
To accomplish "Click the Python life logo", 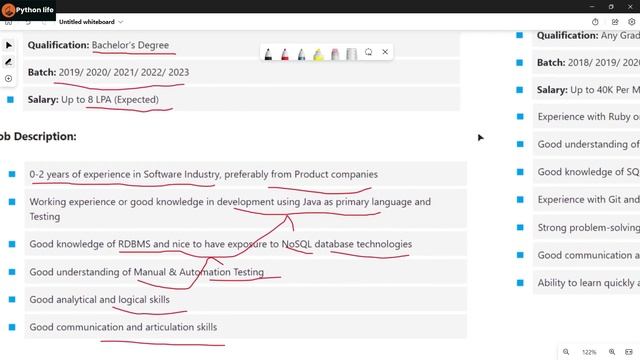I will 27,10.
